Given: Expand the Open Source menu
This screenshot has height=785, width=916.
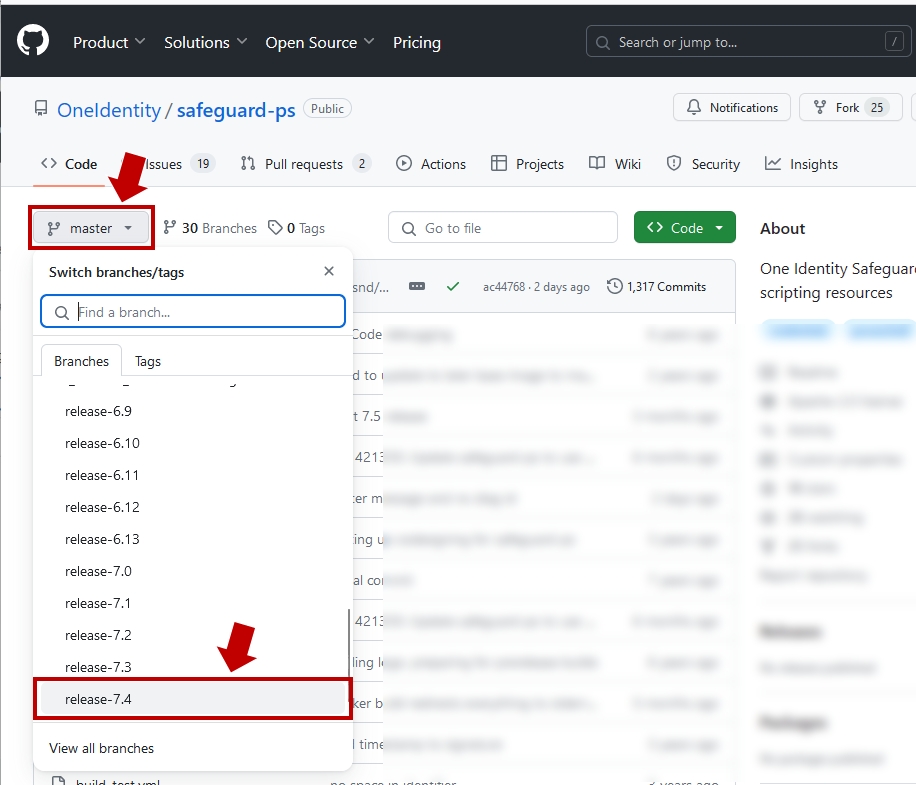Looking at the screenshot, I should (320, 43).
